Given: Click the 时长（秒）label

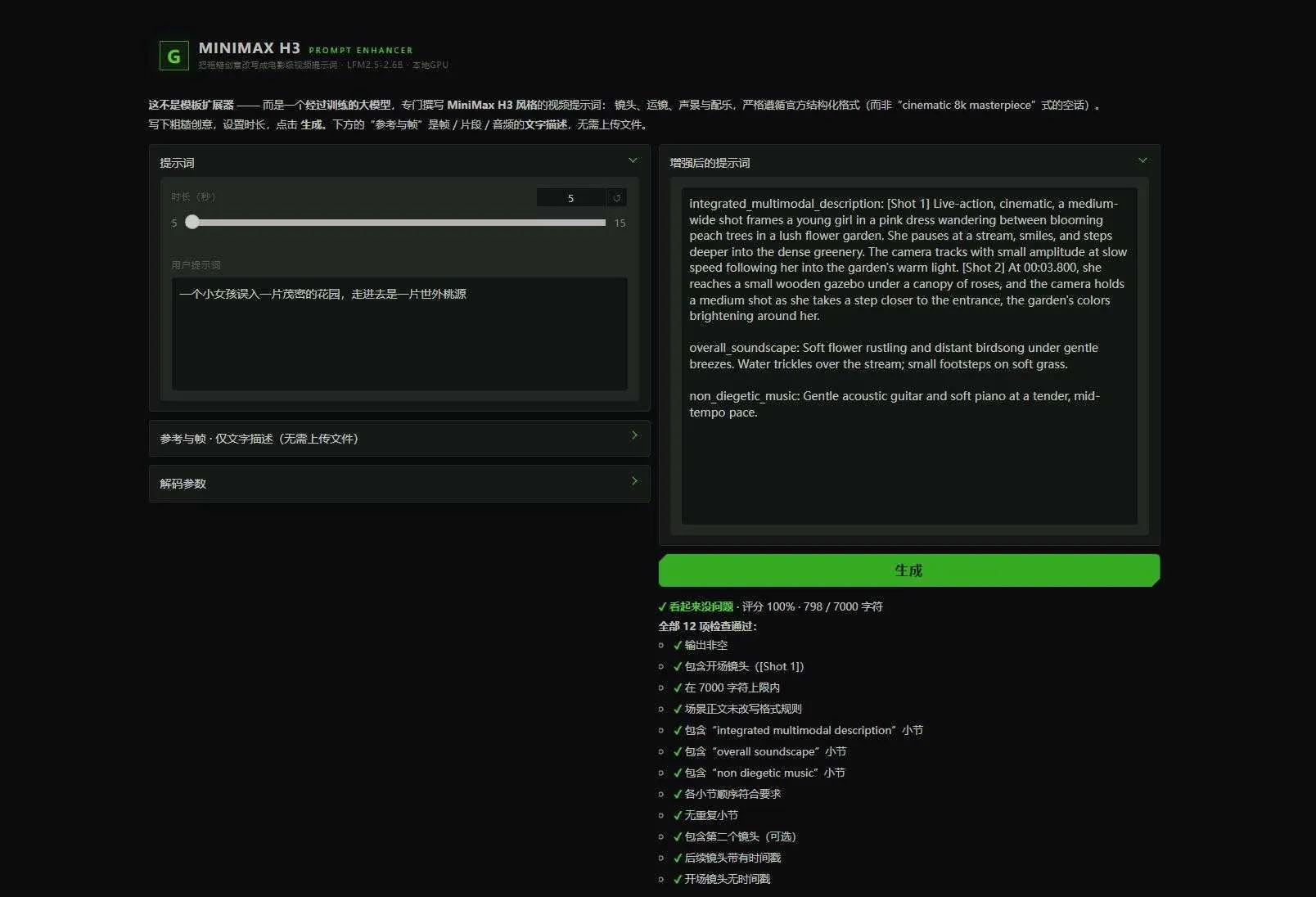Looking at the screenshot, I should 194,196.
